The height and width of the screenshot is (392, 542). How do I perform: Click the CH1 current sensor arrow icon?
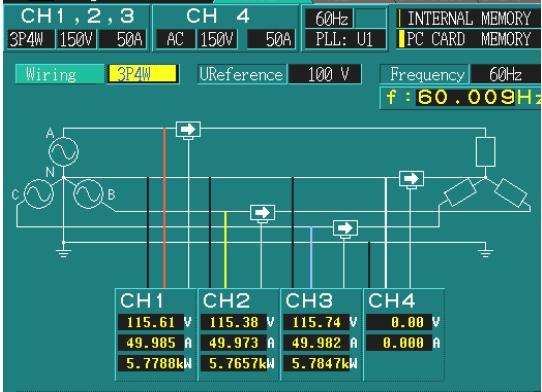(188, 130)
